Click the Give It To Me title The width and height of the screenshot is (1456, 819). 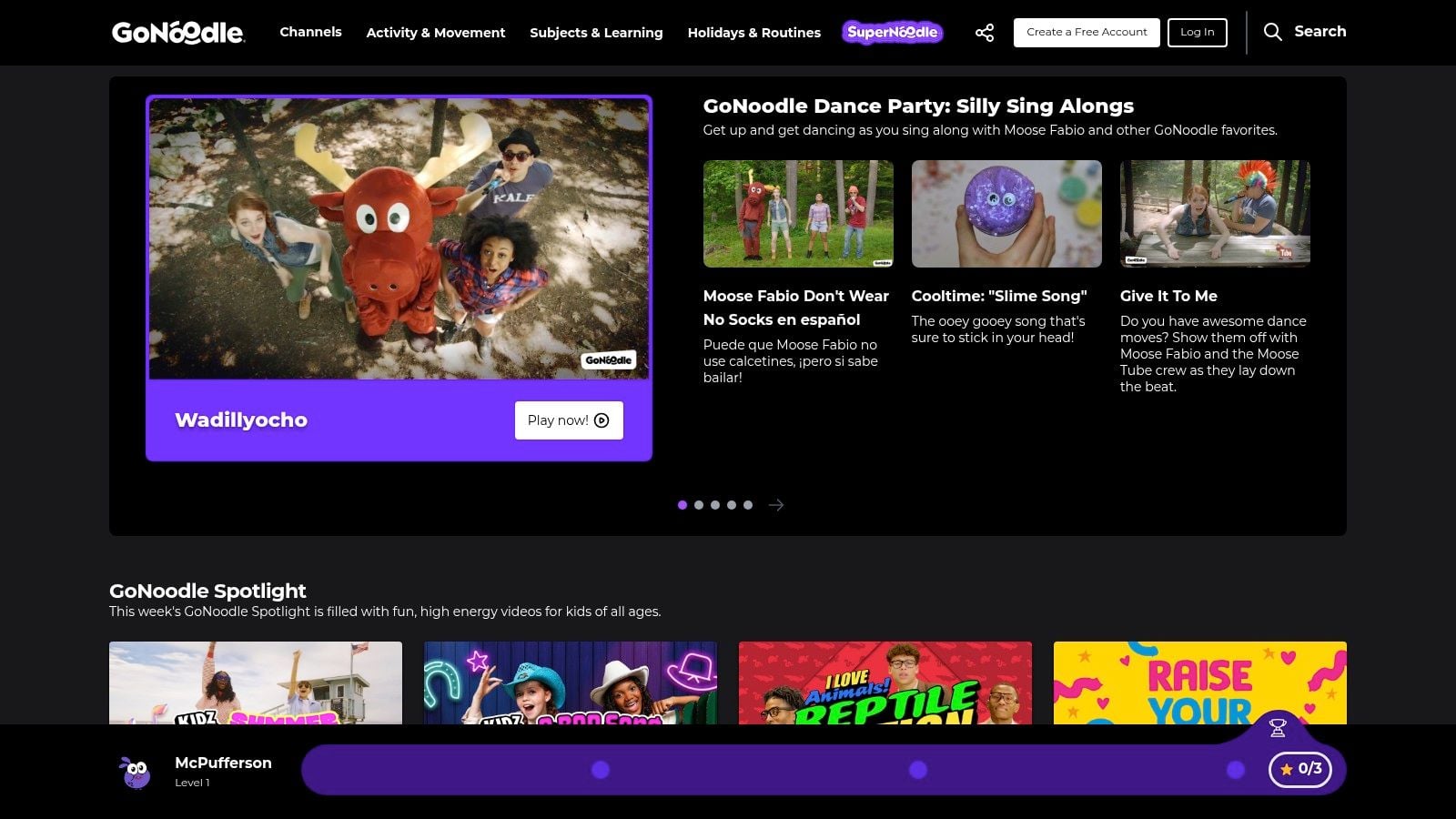point(1168,296)
